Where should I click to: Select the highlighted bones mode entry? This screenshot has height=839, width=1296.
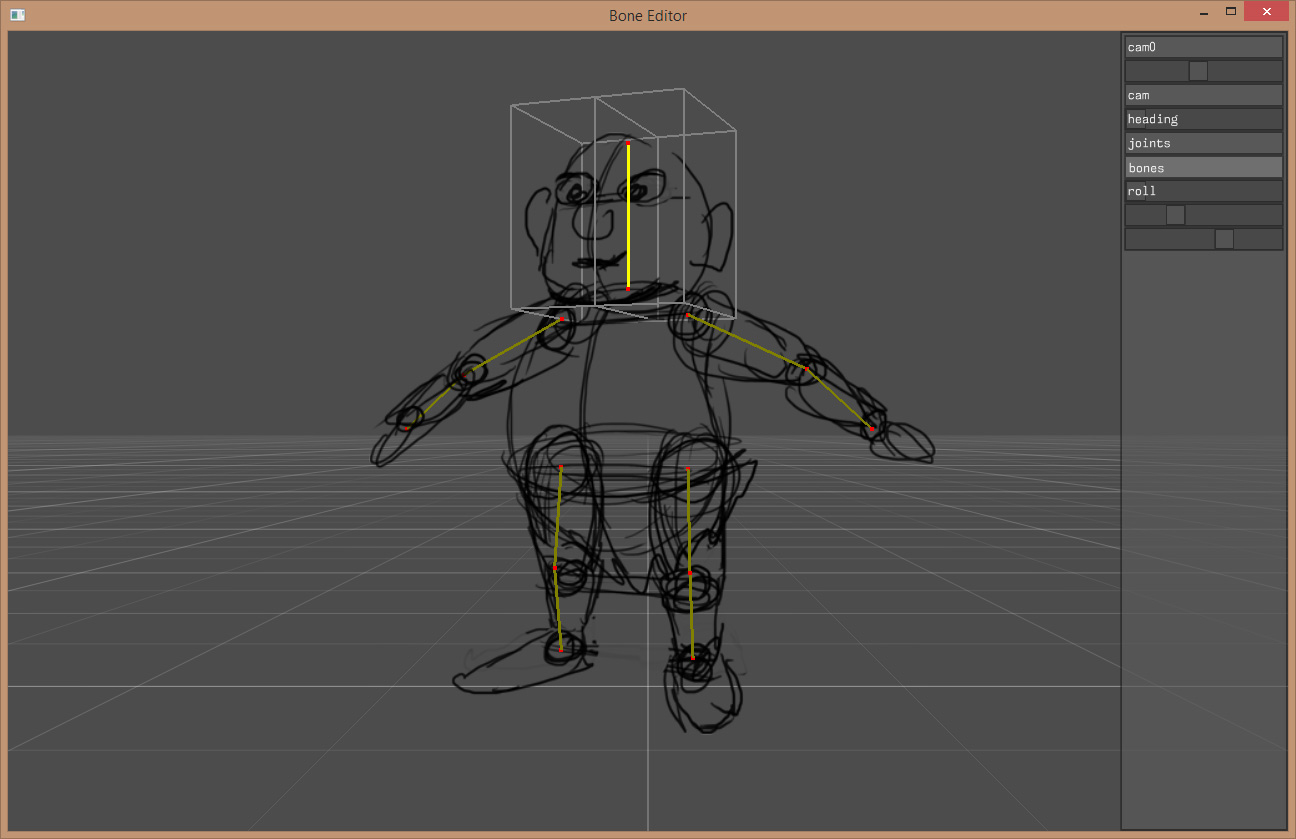click(x=1203, y=167)
